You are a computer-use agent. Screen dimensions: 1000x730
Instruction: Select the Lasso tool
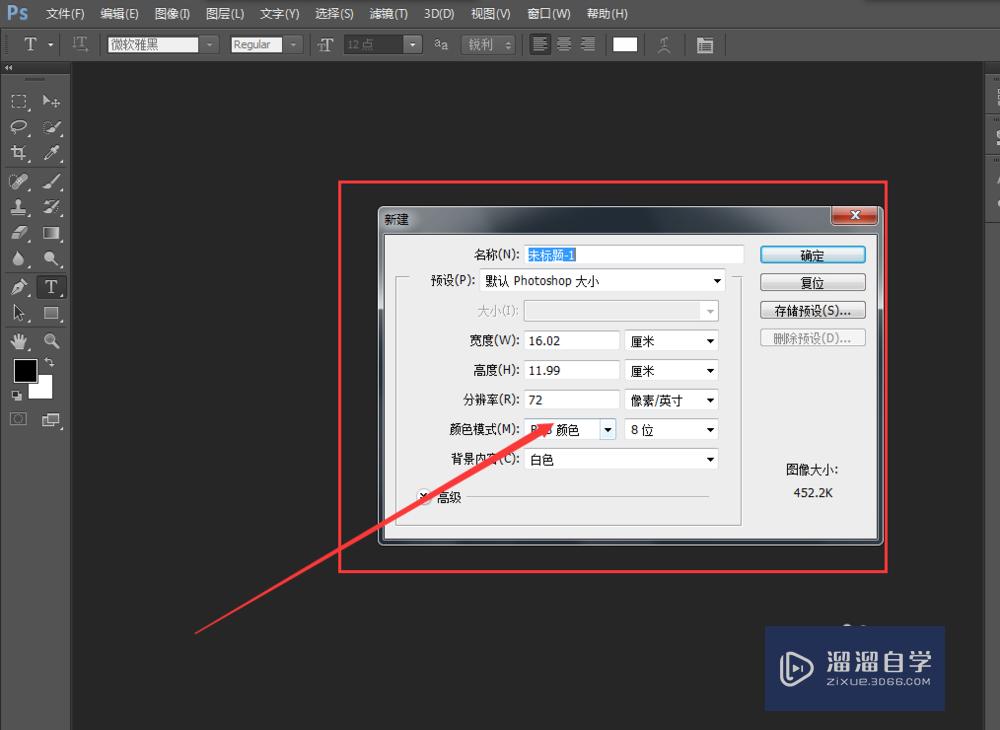click(19, 127)
